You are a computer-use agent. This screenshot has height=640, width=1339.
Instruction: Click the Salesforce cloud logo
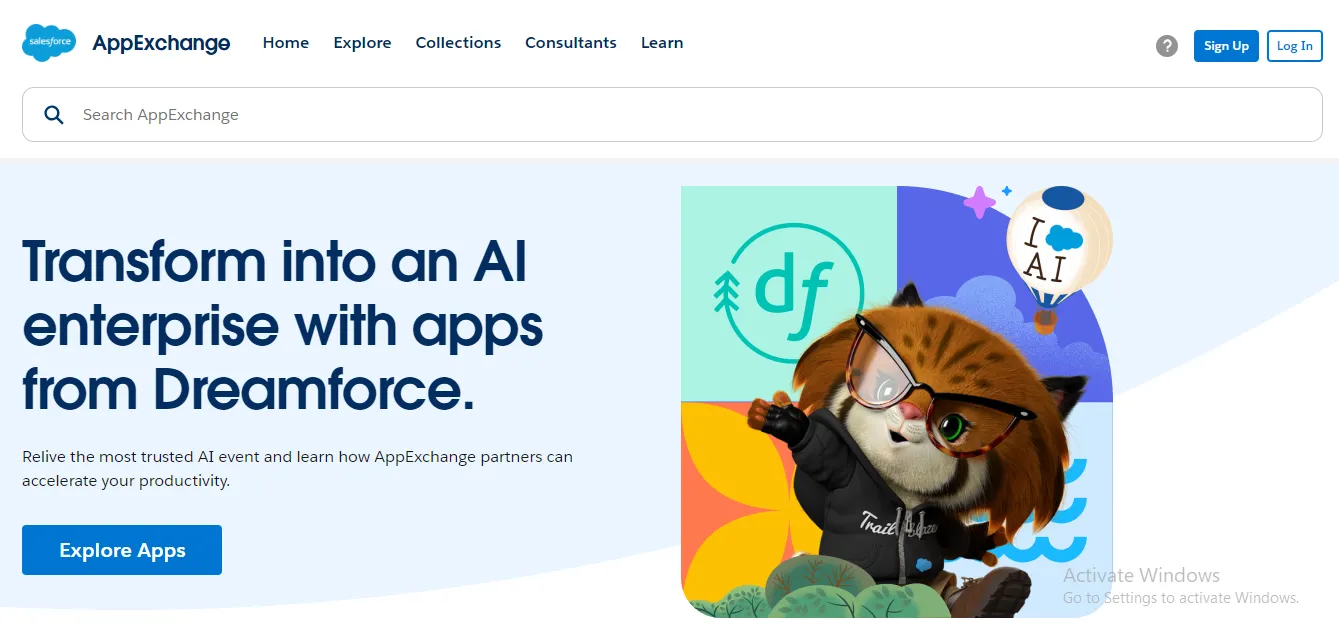49,43
